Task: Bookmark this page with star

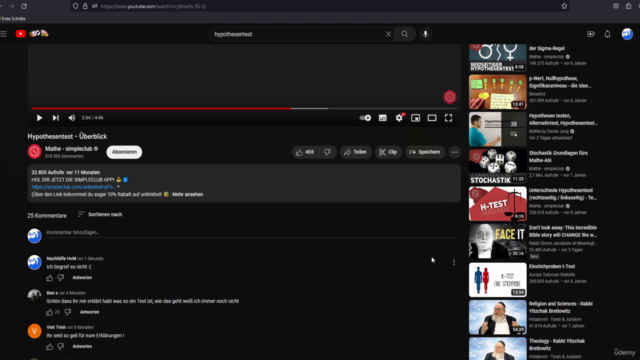Action: point(564,6)
